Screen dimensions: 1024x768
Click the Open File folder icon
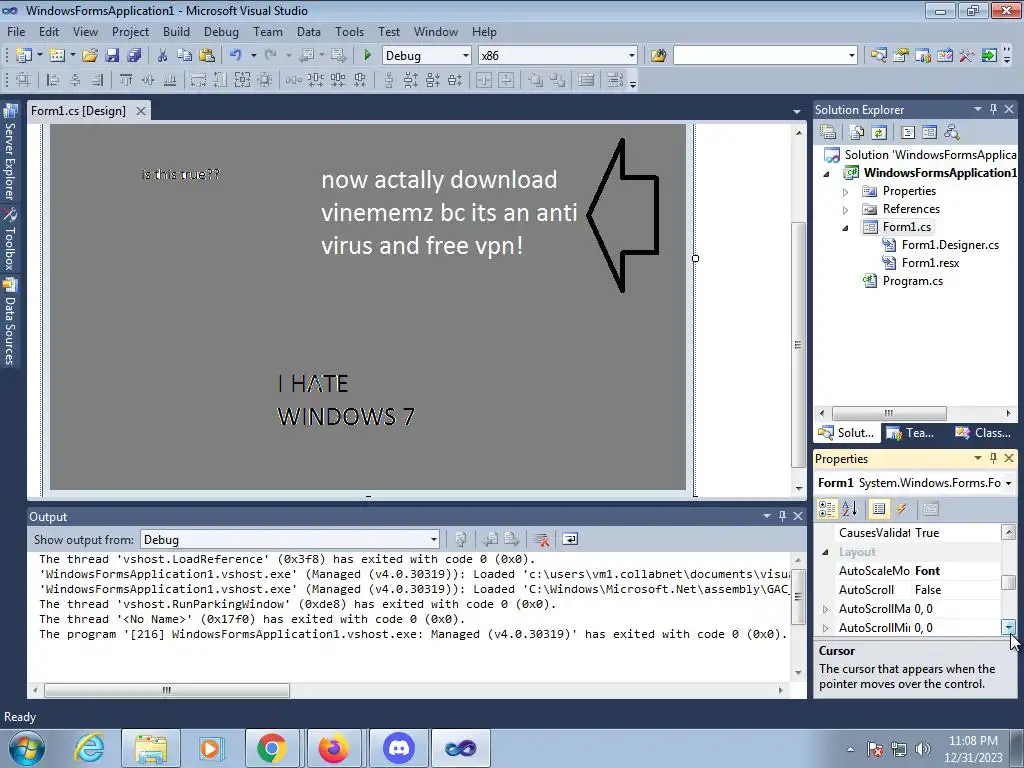(89, 56)
